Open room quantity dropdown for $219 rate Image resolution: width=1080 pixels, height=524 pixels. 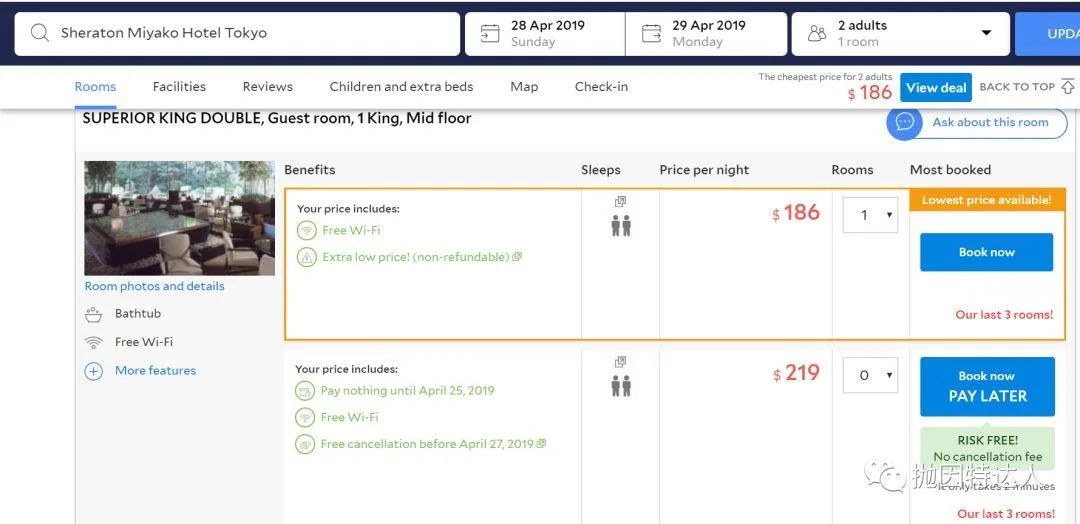pos(869,375)
